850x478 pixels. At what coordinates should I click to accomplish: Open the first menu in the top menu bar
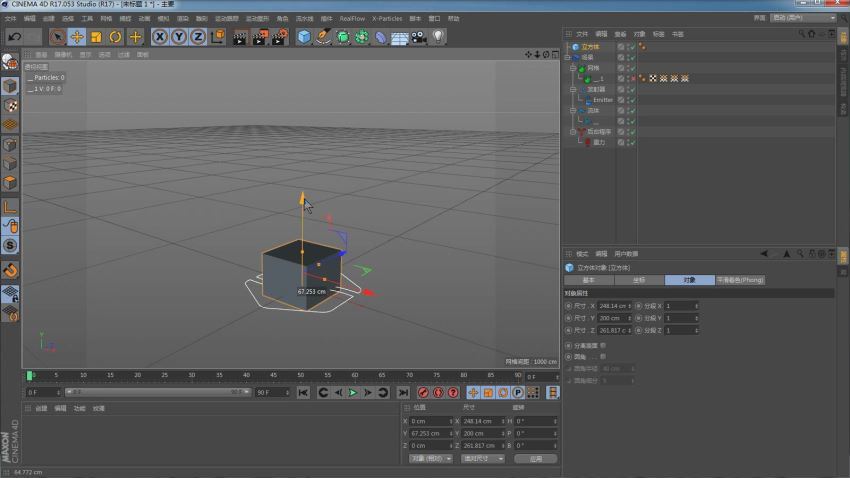pos(10,18)
